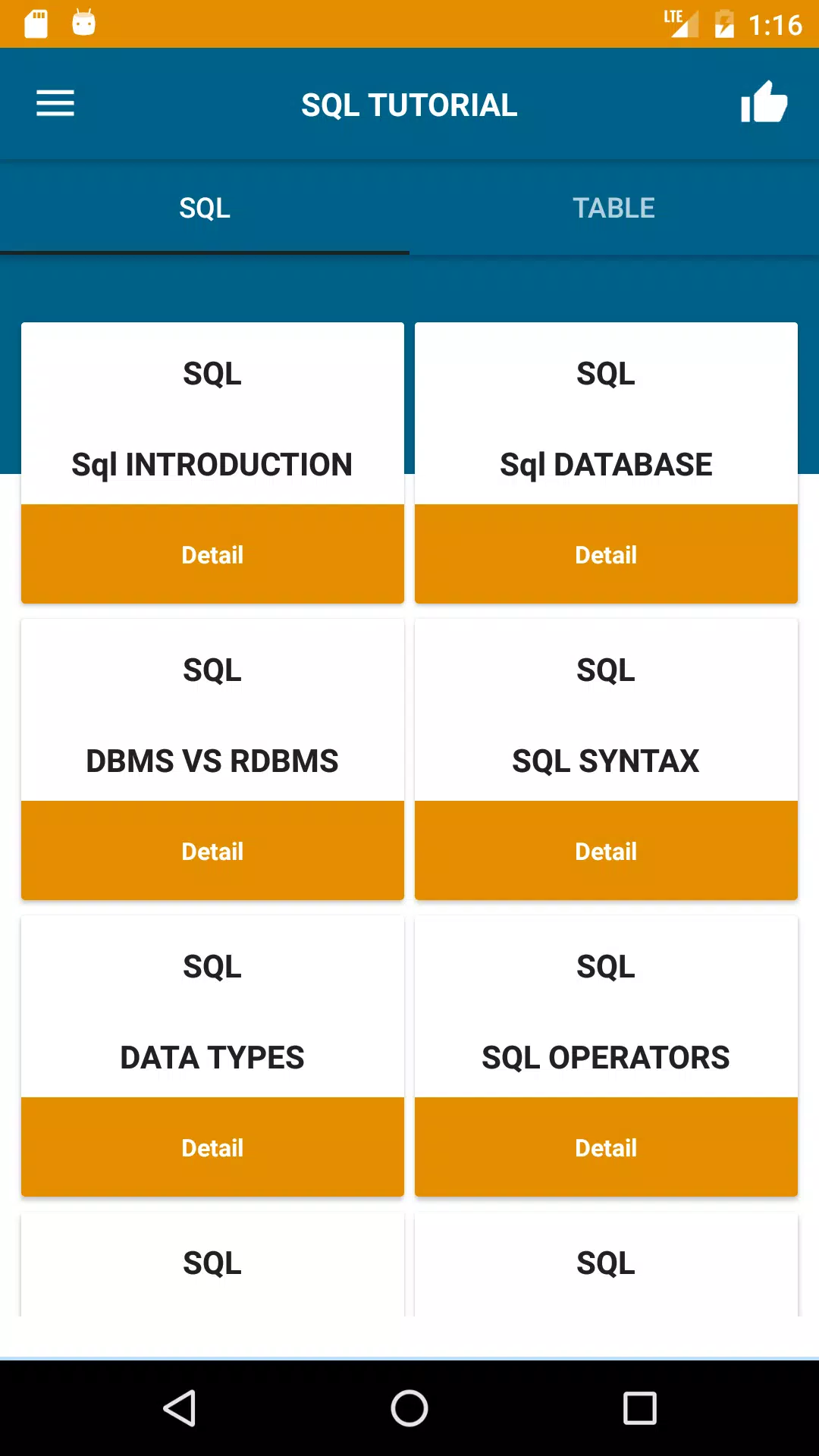Tap the Android back navigation icon
The height and width of the screenshot is (1456, 819).
tap(180, 1408)
